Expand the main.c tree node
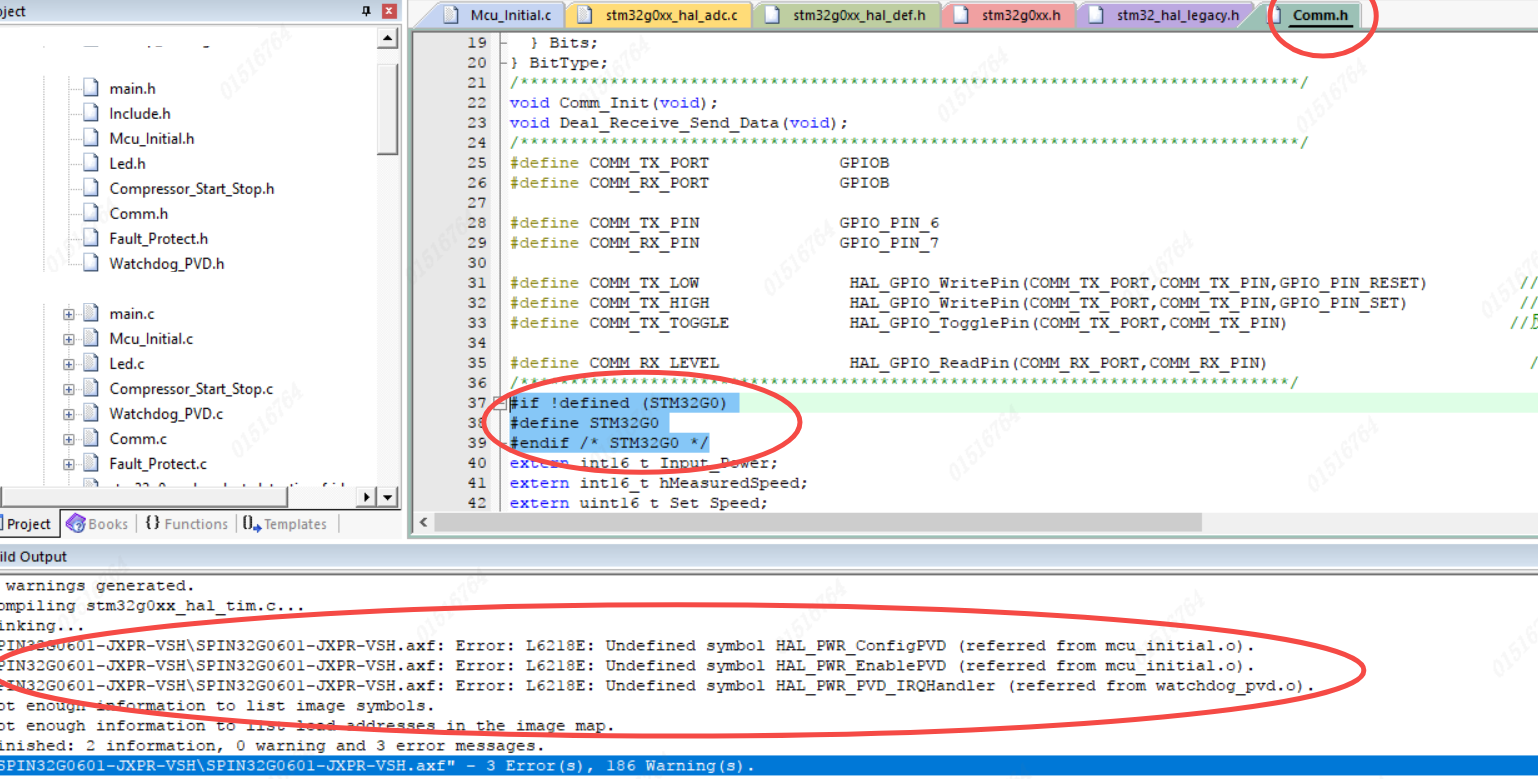Screen dimensions: 1538x779 (x=69, y=314)
